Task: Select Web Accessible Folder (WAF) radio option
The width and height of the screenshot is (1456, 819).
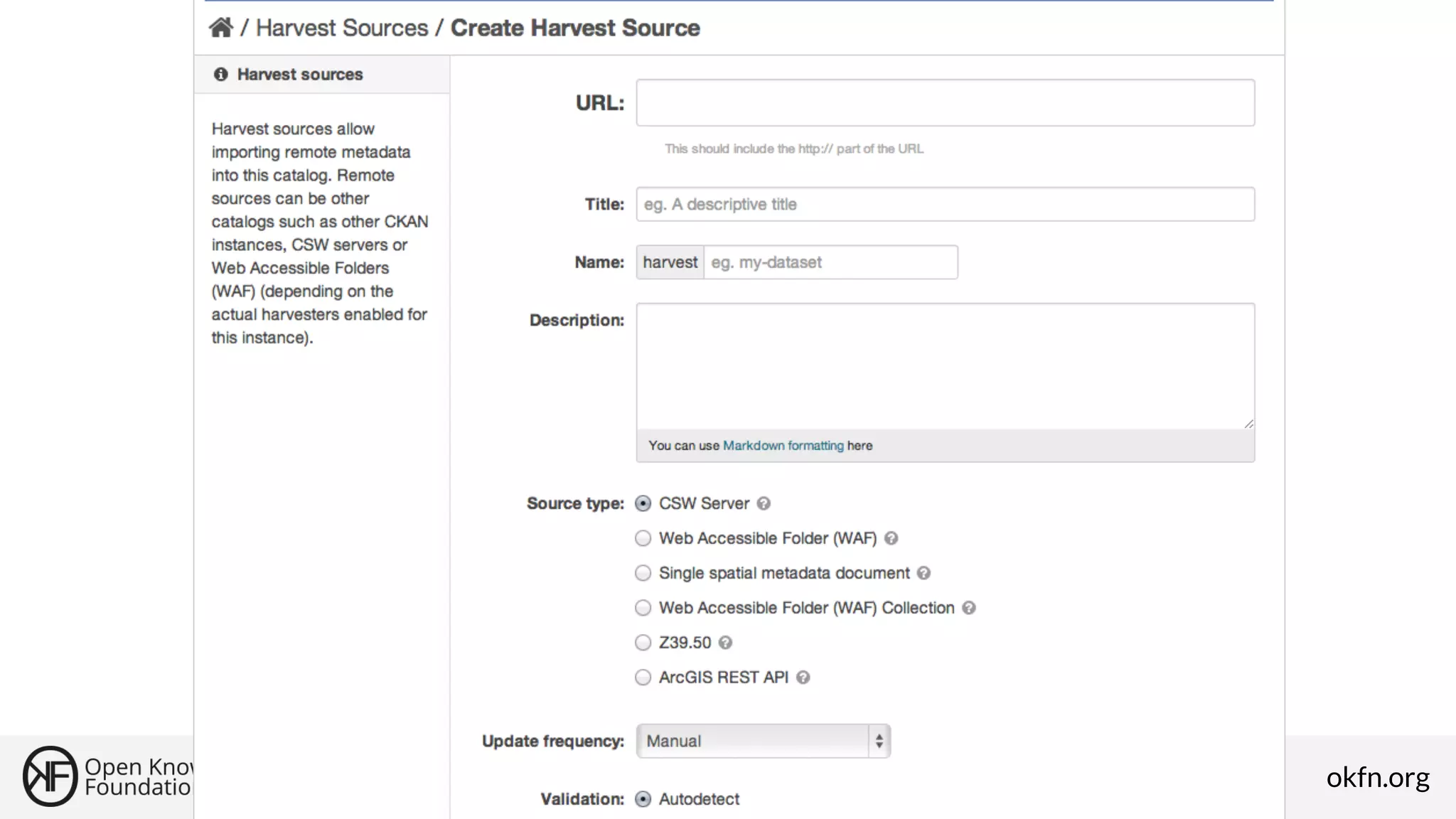Action: point(643,538)
